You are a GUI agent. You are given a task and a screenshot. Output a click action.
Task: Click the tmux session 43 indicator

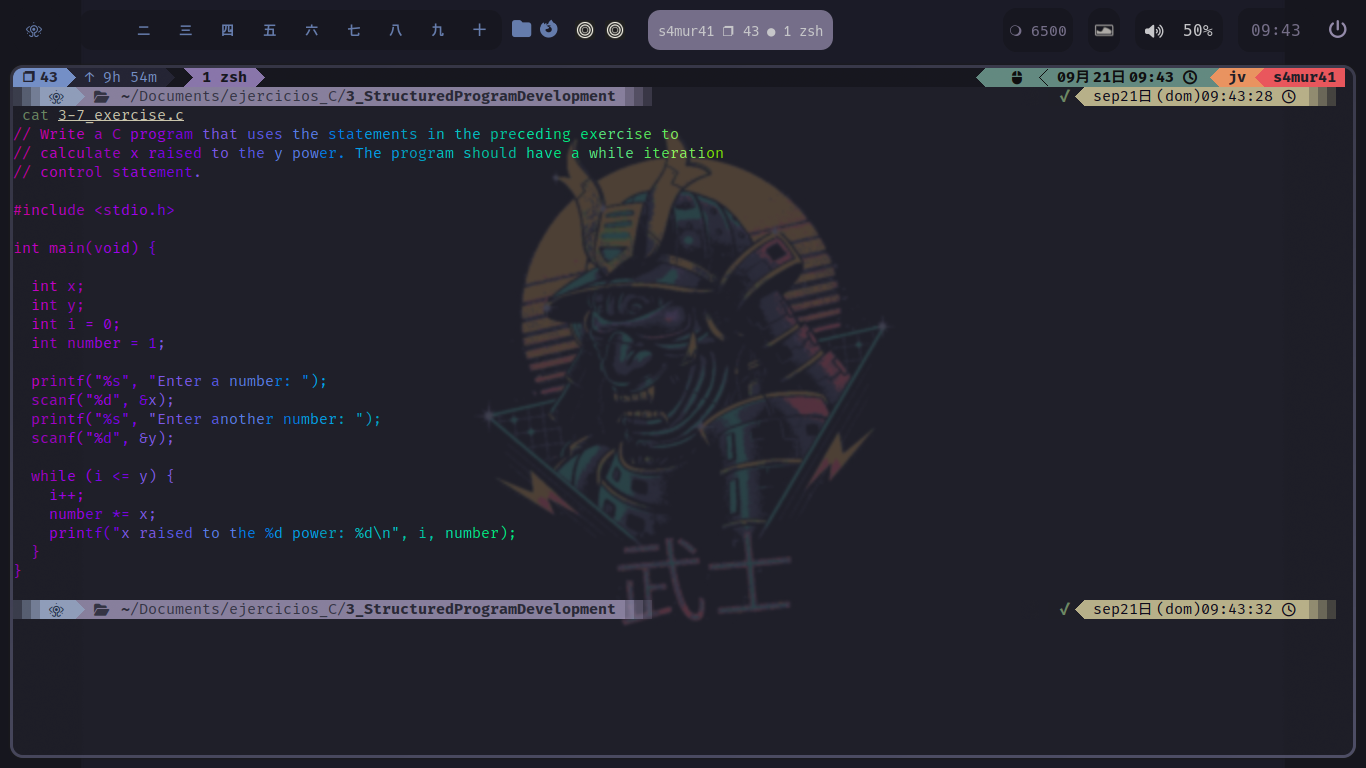click(40, 77)
